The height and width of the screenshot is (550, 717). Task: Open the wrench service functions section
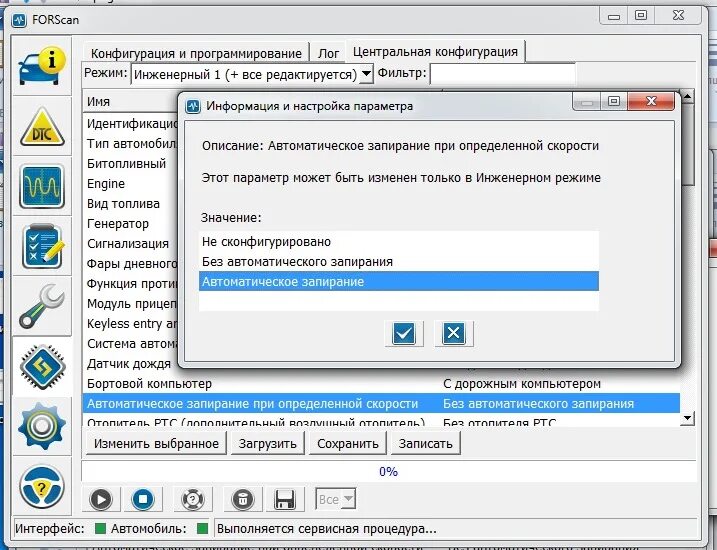pos(42,306)
